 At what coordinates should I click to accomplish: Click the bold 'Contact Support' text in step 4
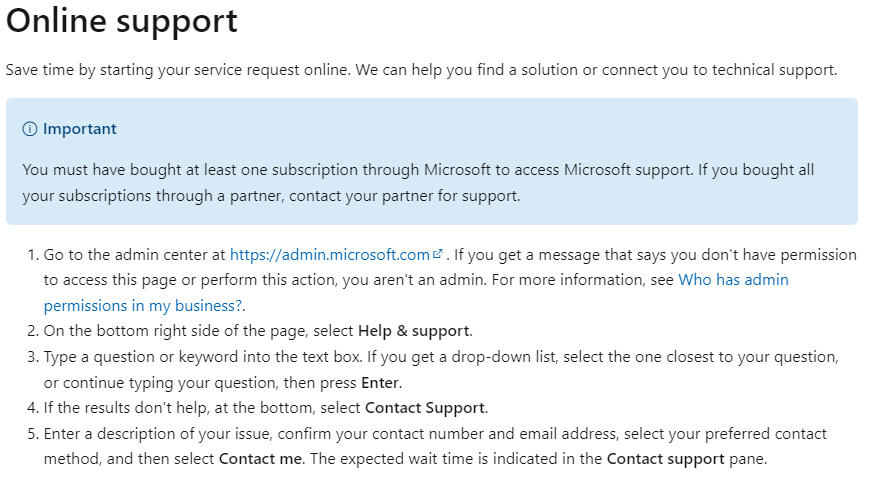pyautogui.click(x=426, y=408)
